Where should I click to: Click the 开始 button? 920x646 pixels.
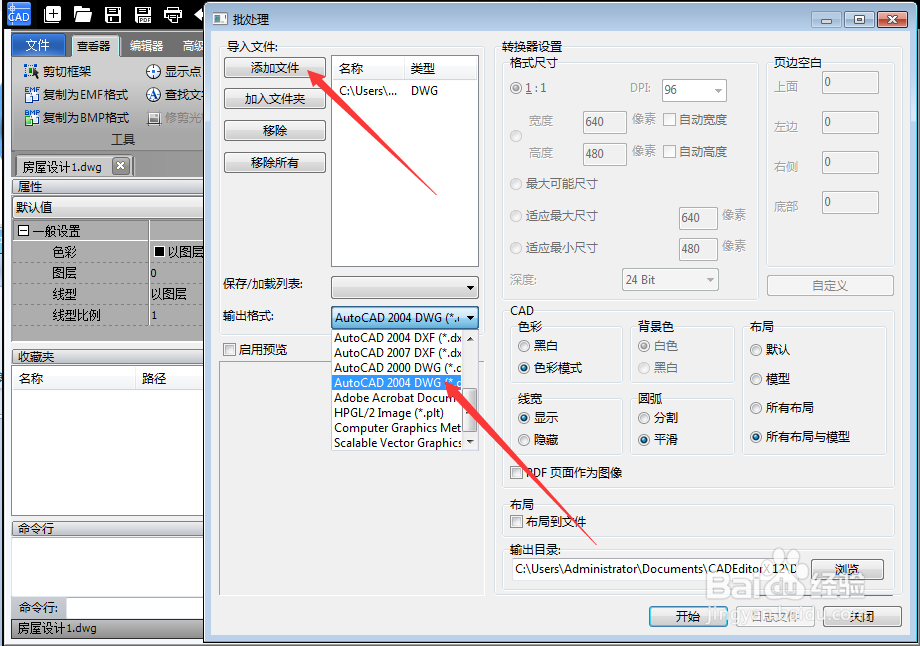pos(688,616)
